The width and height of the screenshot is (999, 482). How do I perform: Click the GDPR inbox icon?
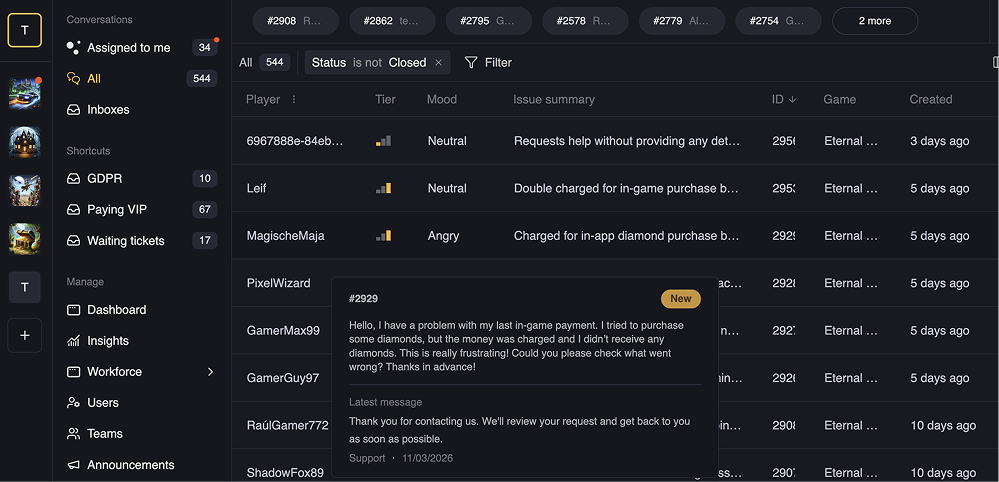click(73, 179)
